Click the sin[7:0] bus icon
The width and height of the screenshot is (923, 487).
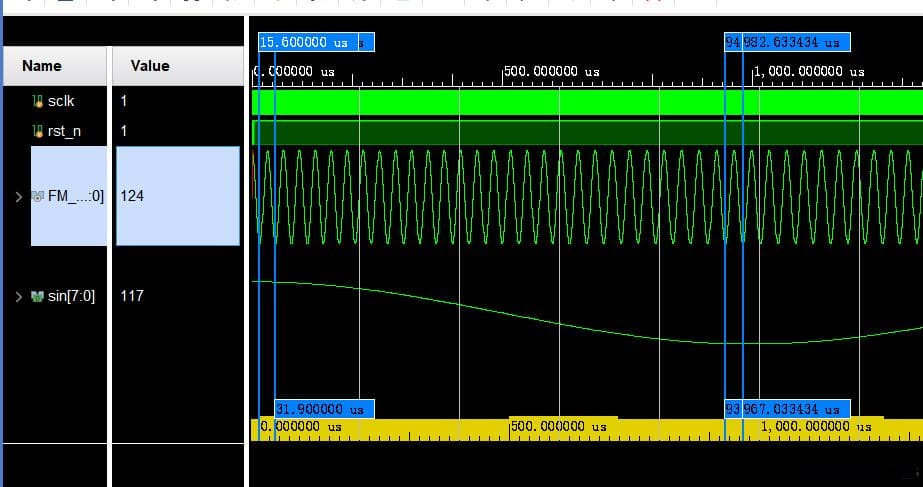(38, 296)
